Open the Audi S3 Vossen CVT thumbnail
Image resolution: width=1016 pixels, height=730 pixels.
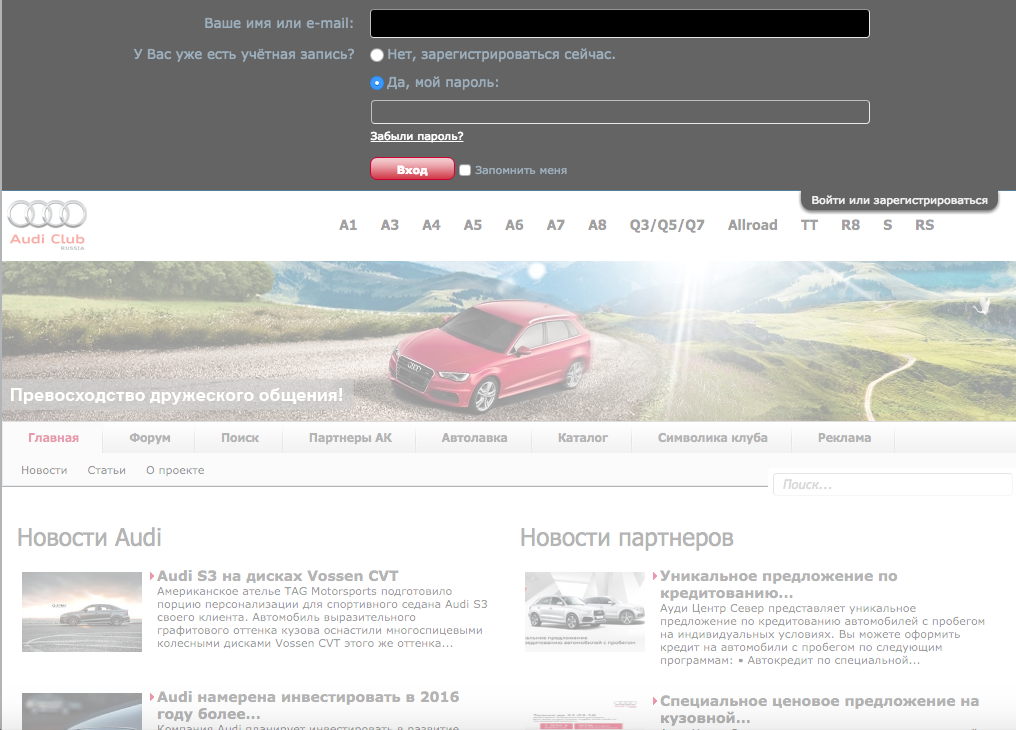(82, 612)
